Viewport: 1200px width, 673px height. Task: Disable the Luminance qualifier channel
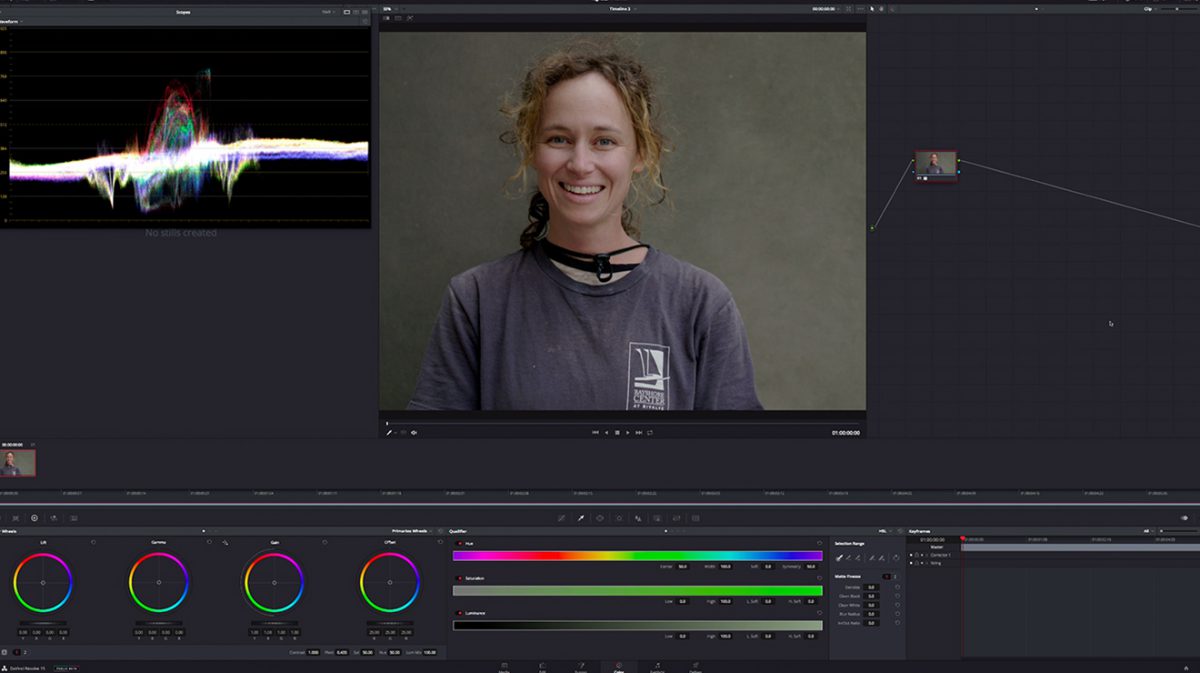click(458, 613)
